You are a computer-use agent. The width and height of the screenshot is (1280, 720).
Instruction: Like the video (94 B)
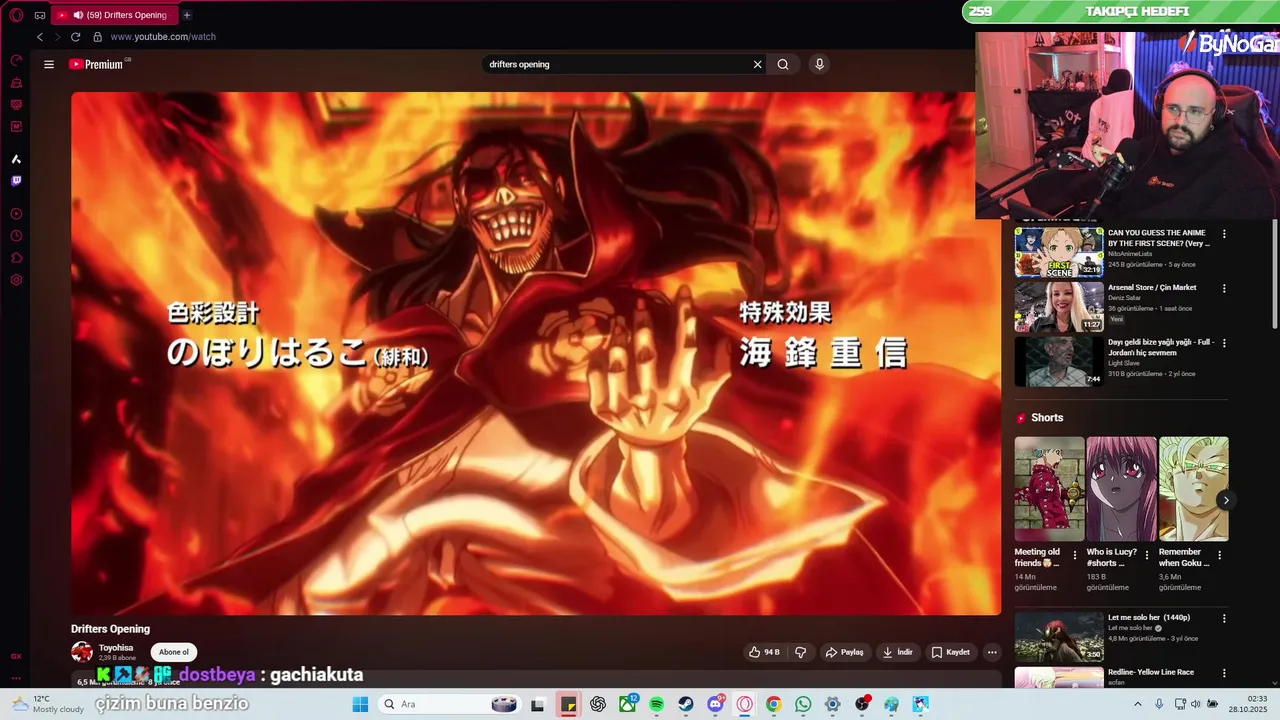point(765,652)
